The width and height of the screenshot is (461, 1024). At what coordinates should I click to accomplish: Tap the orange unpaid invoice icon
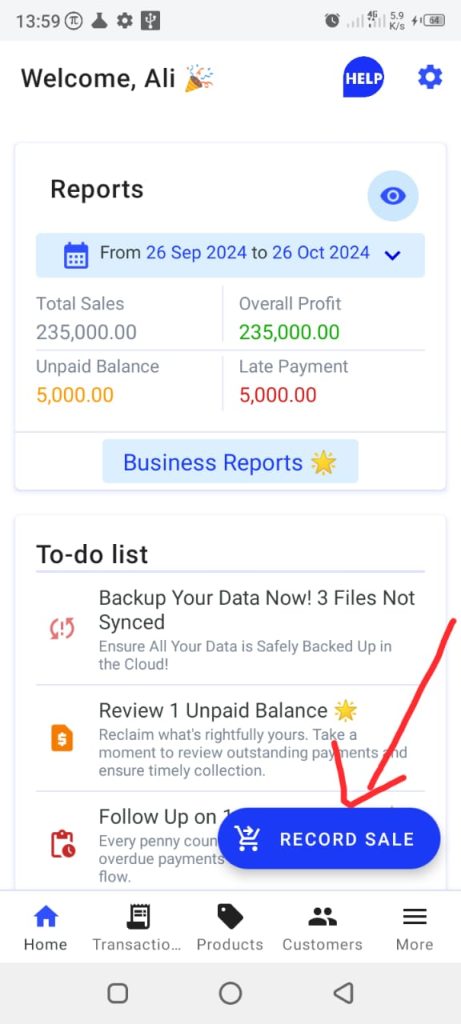(x=62, y=739)
